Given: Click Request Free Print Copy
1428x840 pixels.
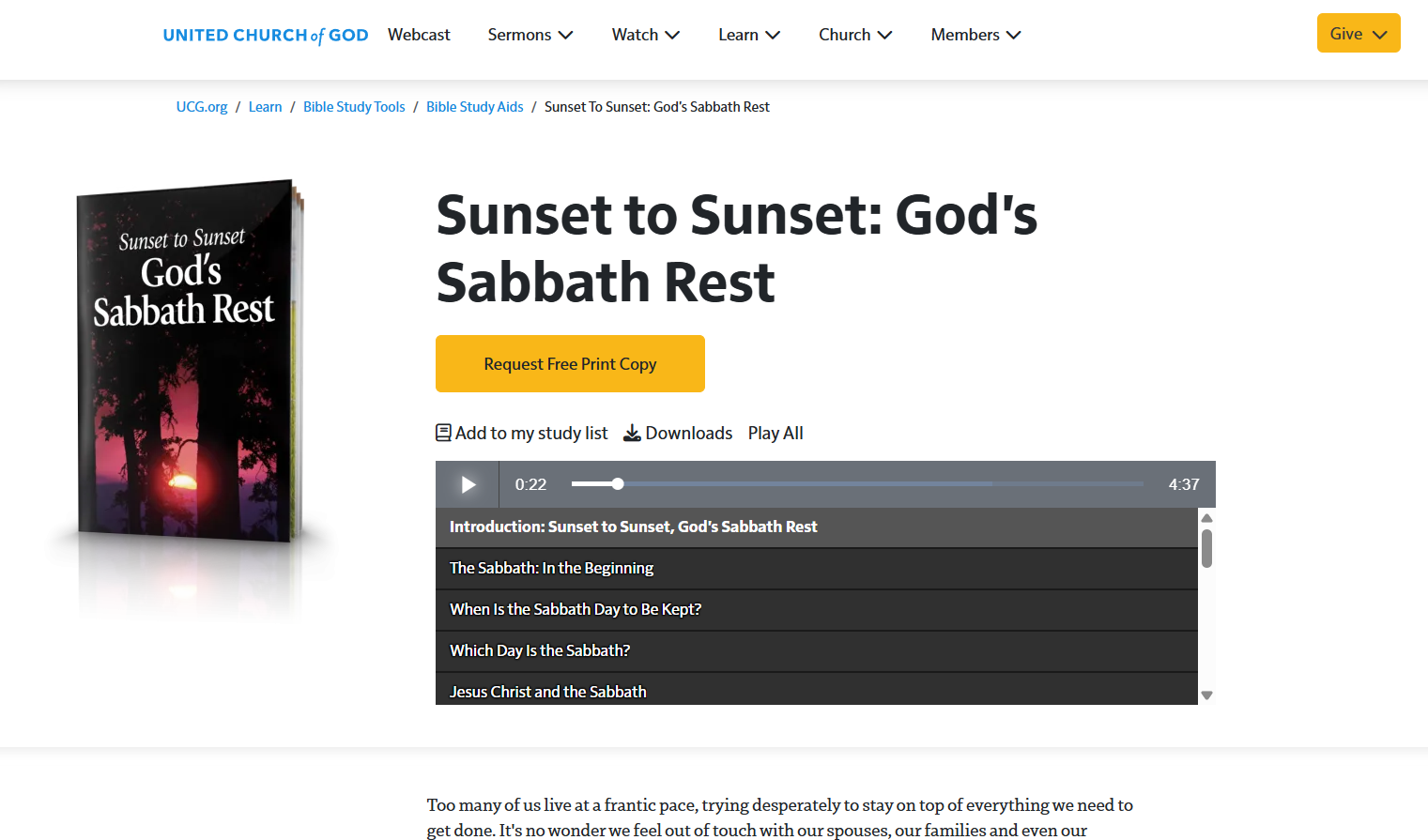Looking at the screenshot, I should 570,363.
